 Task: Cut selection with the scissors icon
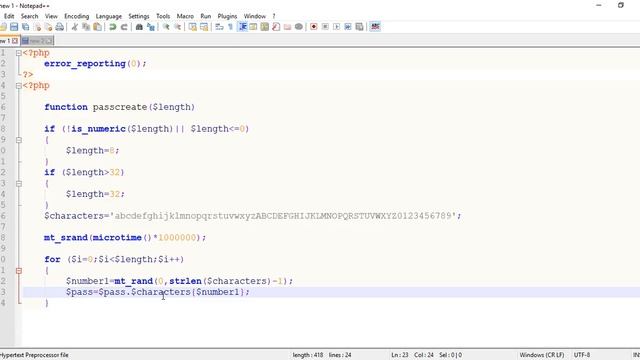75,27
